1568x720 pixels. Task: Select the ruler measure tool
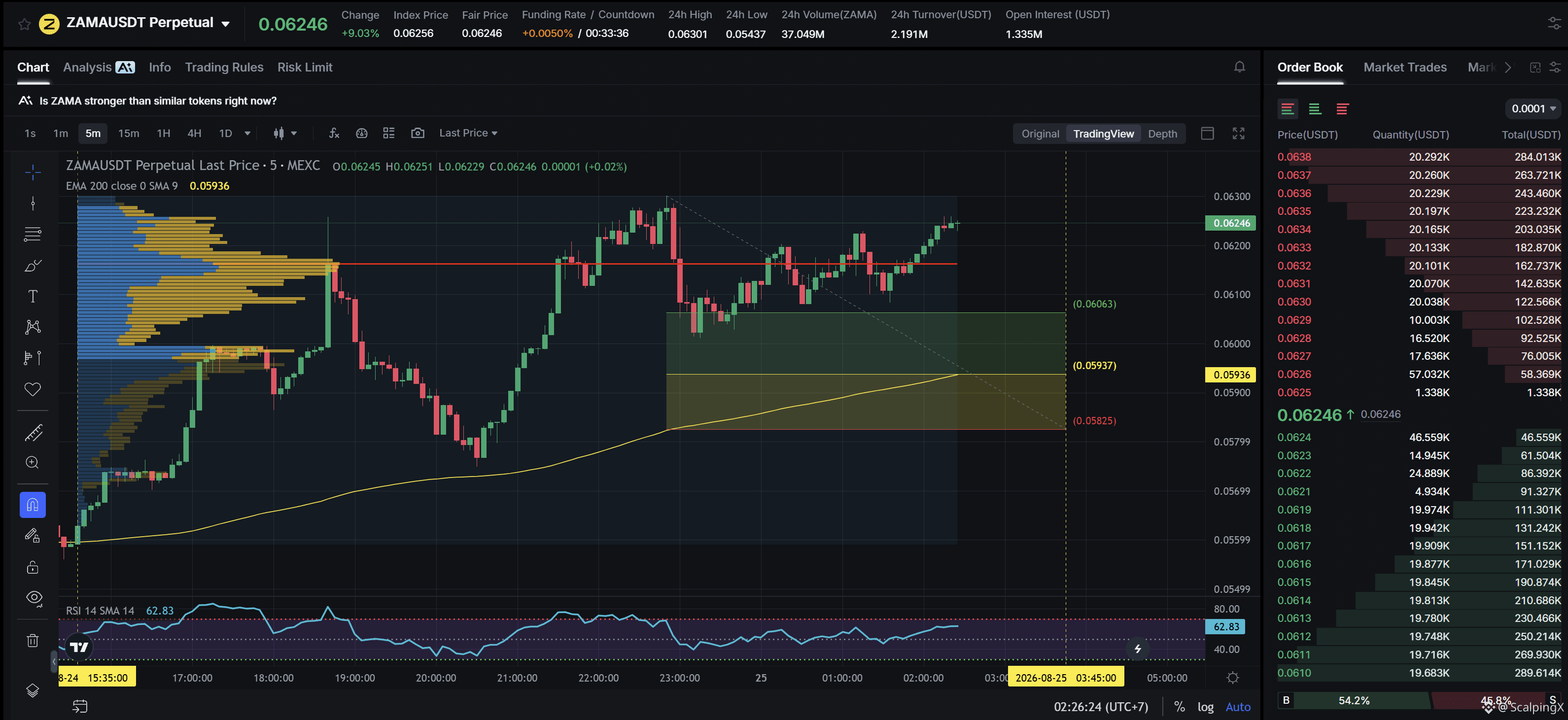pyautogui.click(x=33, y=433)
